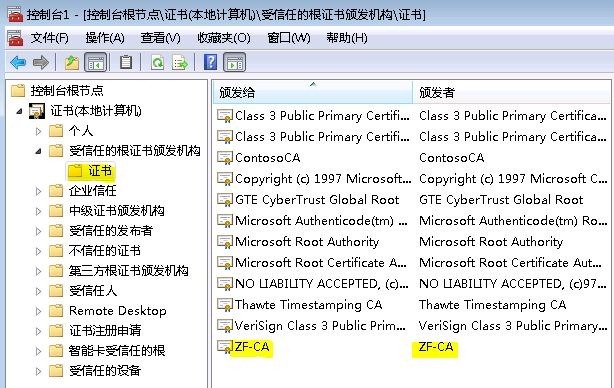Screen dimensions: 614x388
Task: Open the 收藏夹(O) menu
Action: [x=224, y=38]
